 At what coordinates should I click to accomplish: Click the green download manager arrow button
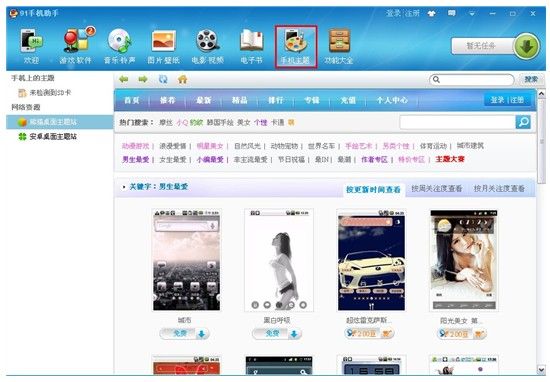pos(526,46)
